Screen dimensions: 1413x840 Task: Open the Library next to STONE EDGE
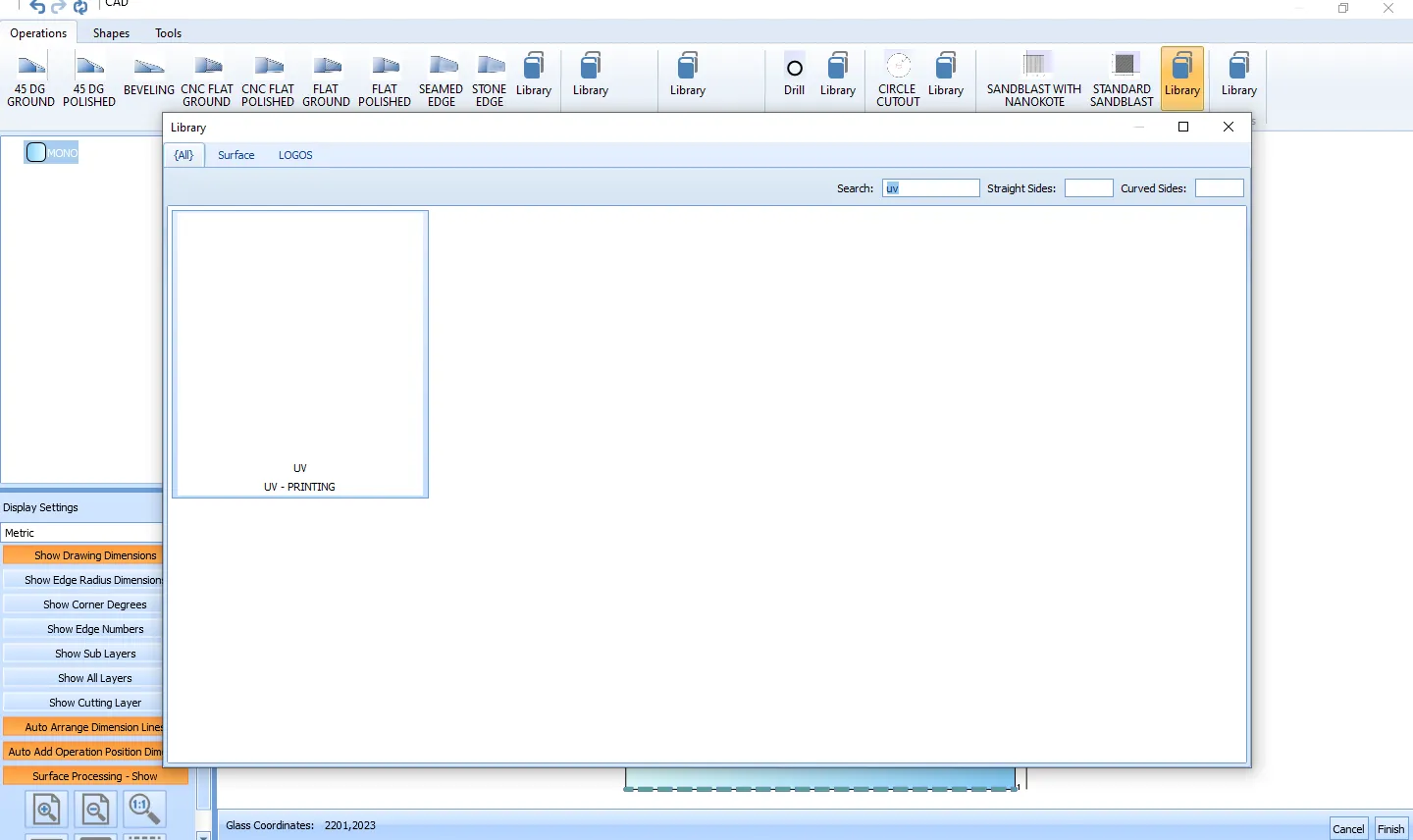(534, 76)
